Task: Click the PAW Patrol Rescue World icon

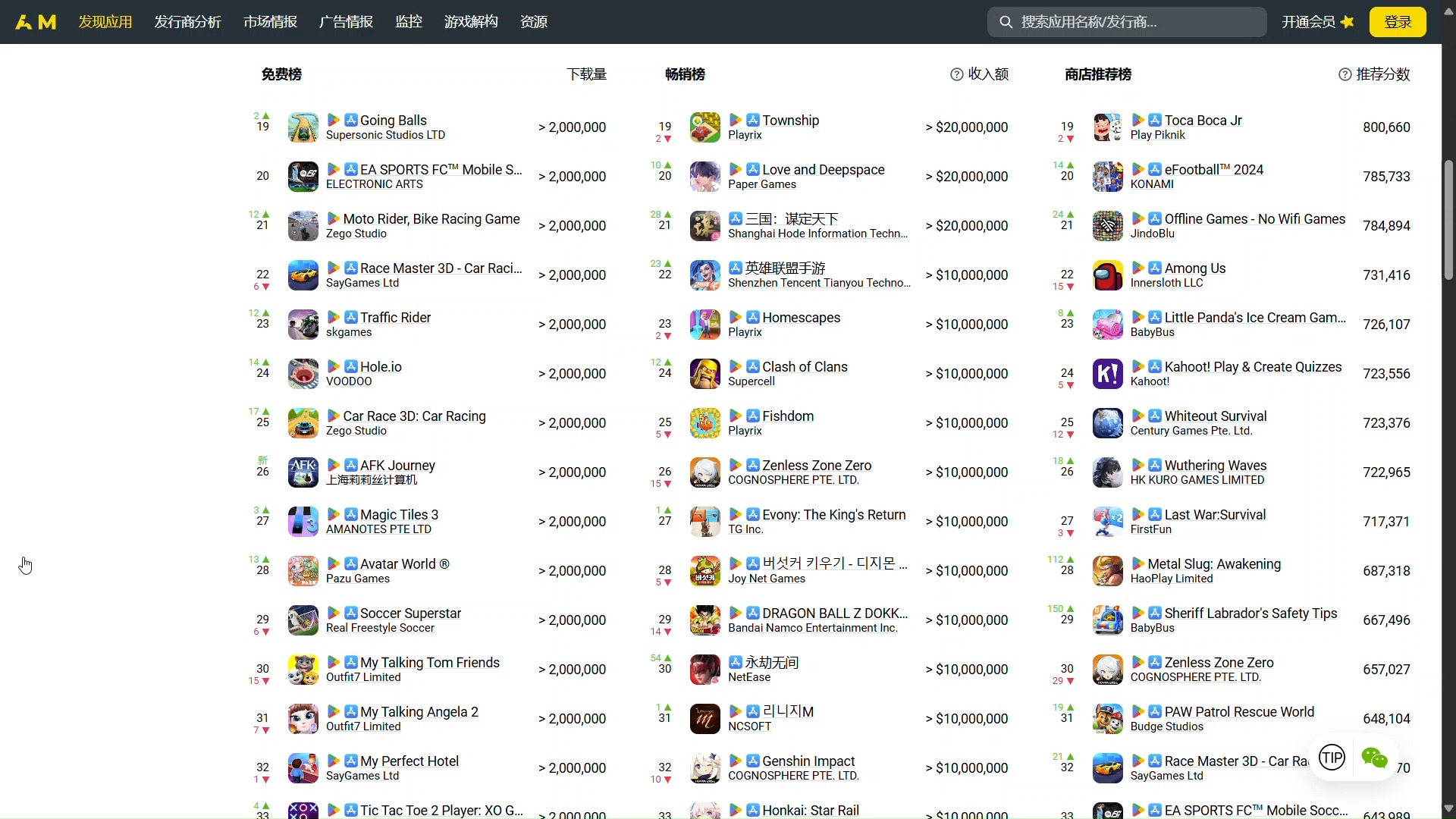Action: 1108,719
